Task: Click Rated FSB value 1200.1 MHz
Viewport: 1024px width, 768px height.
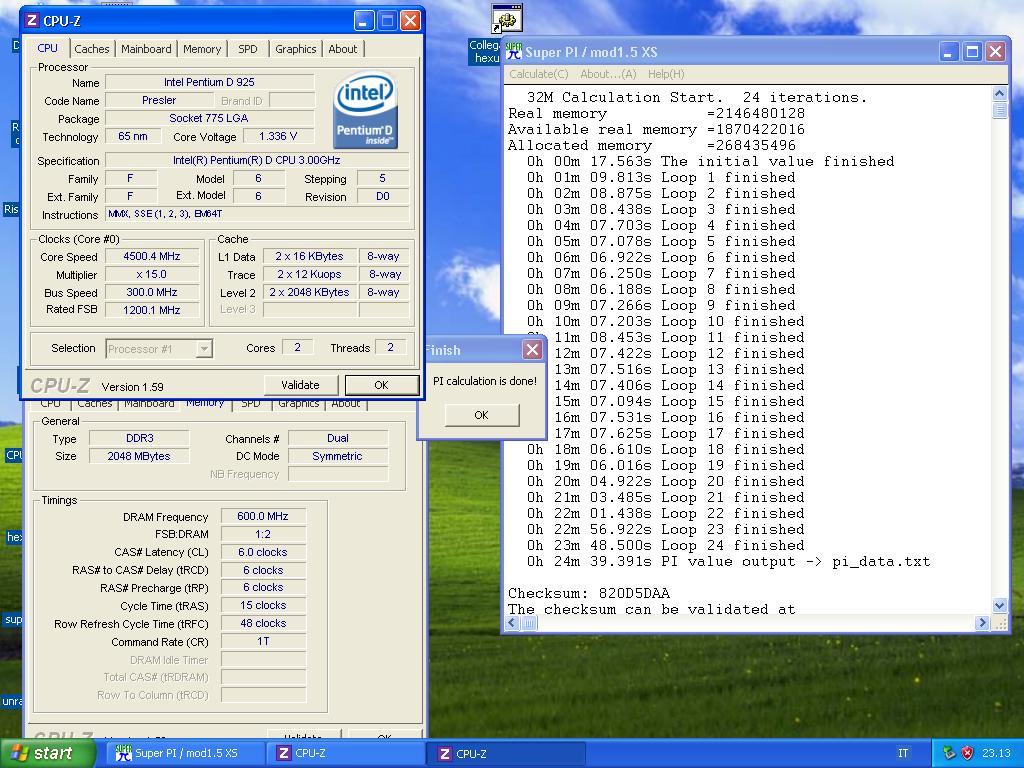Action: pos(152,310)
